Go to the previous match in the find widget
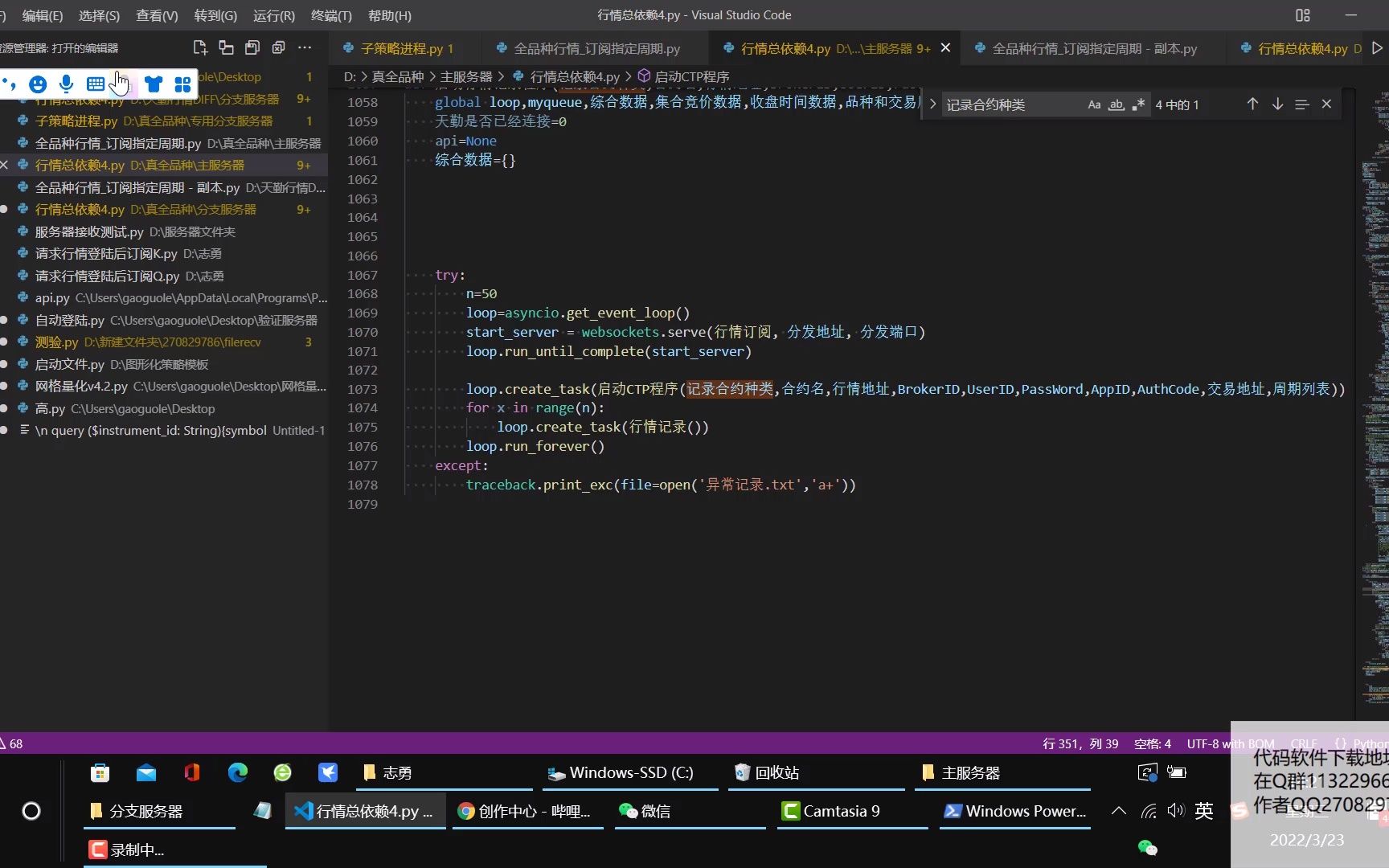The image size is (1389, 868). pyautogui.click(x=1252, y=104)
